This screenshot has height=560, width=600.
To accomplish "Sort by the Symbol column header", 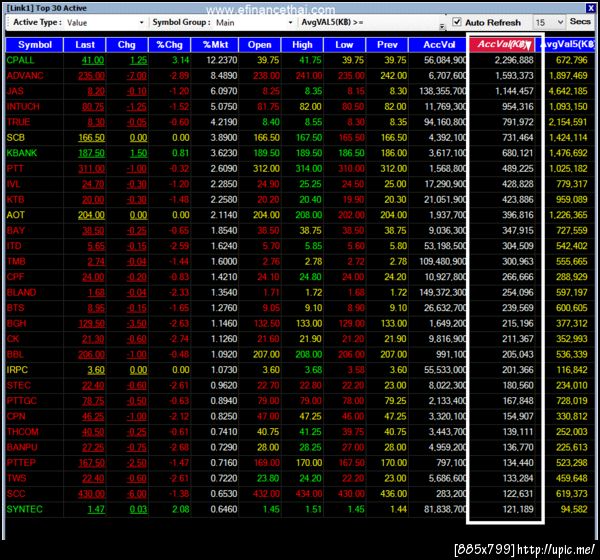I will pyautogui.click(x=34, y=45).
